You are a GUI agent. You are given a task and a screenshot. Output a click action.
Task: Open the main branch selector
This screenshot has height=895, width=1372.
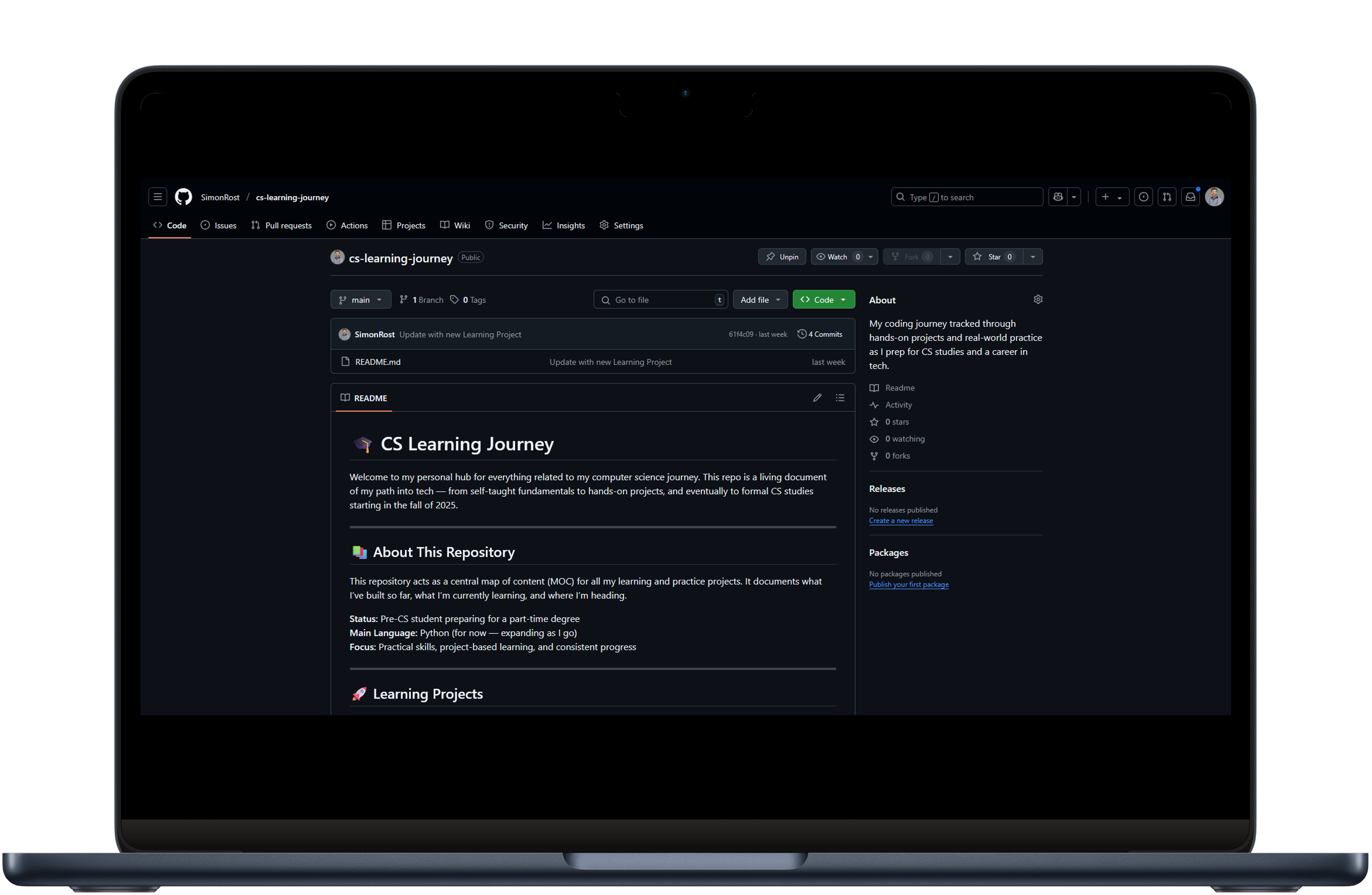tap(361, 300)
